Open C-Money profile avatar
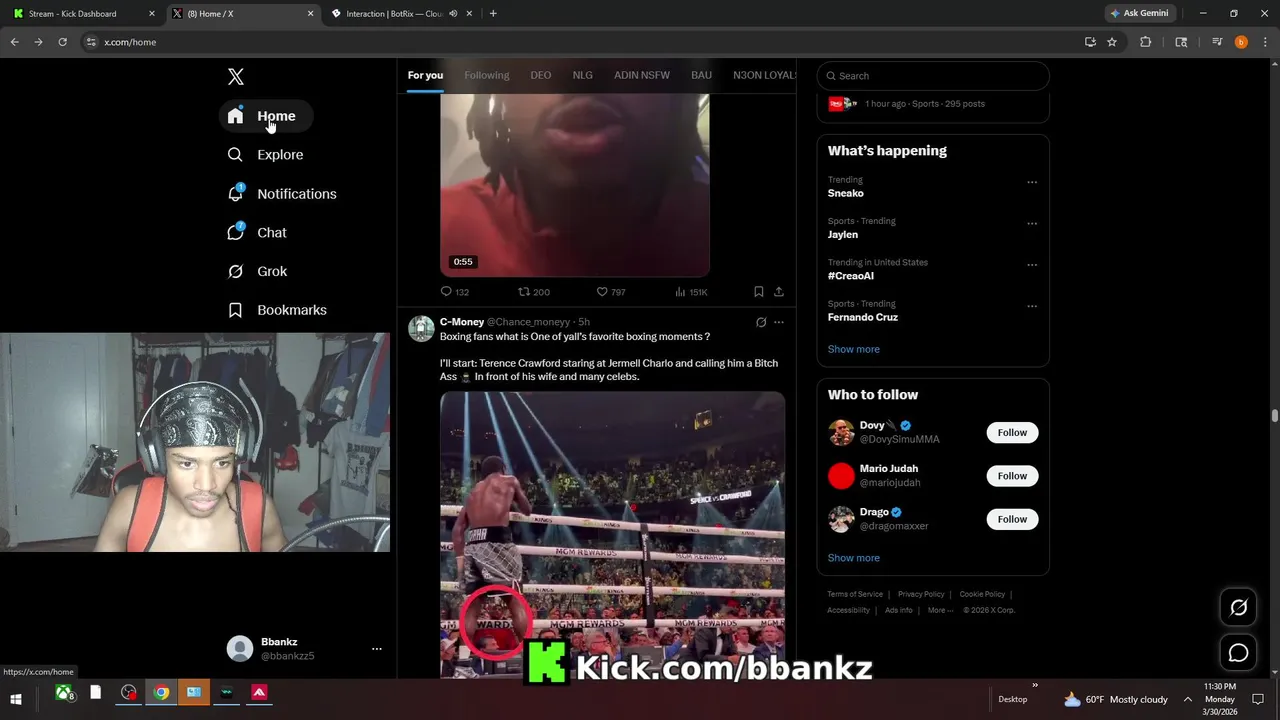 421,328
